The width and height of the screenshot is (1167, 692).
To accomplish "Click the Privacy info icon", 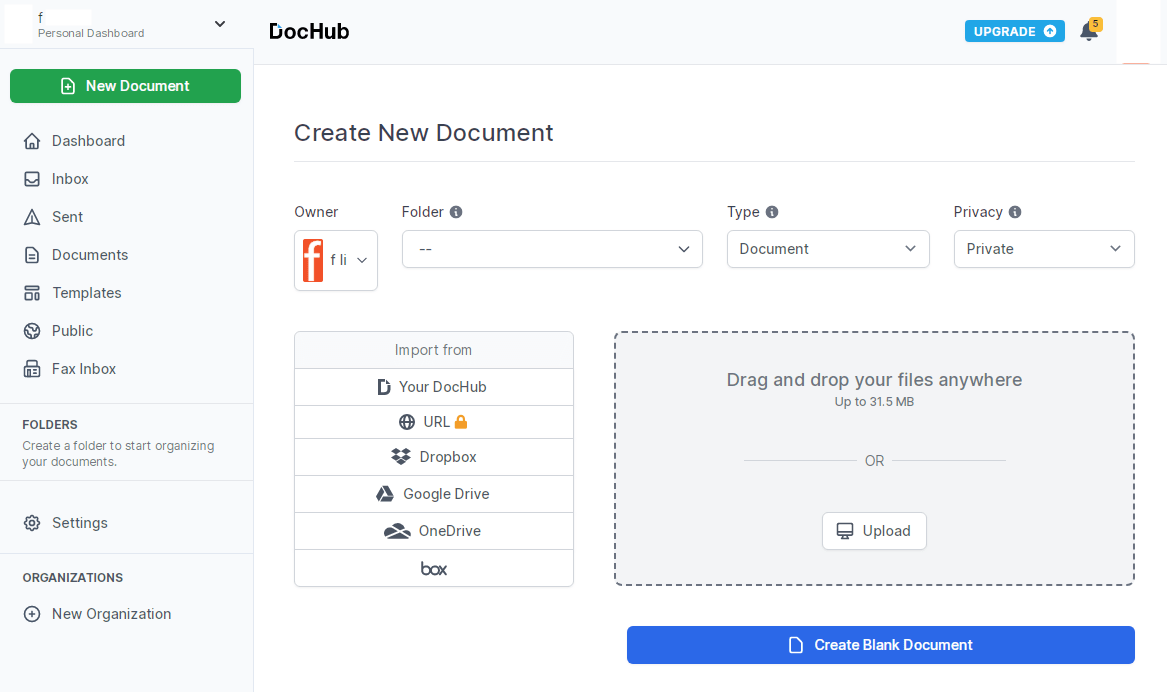I will (x=1015, y=212).
